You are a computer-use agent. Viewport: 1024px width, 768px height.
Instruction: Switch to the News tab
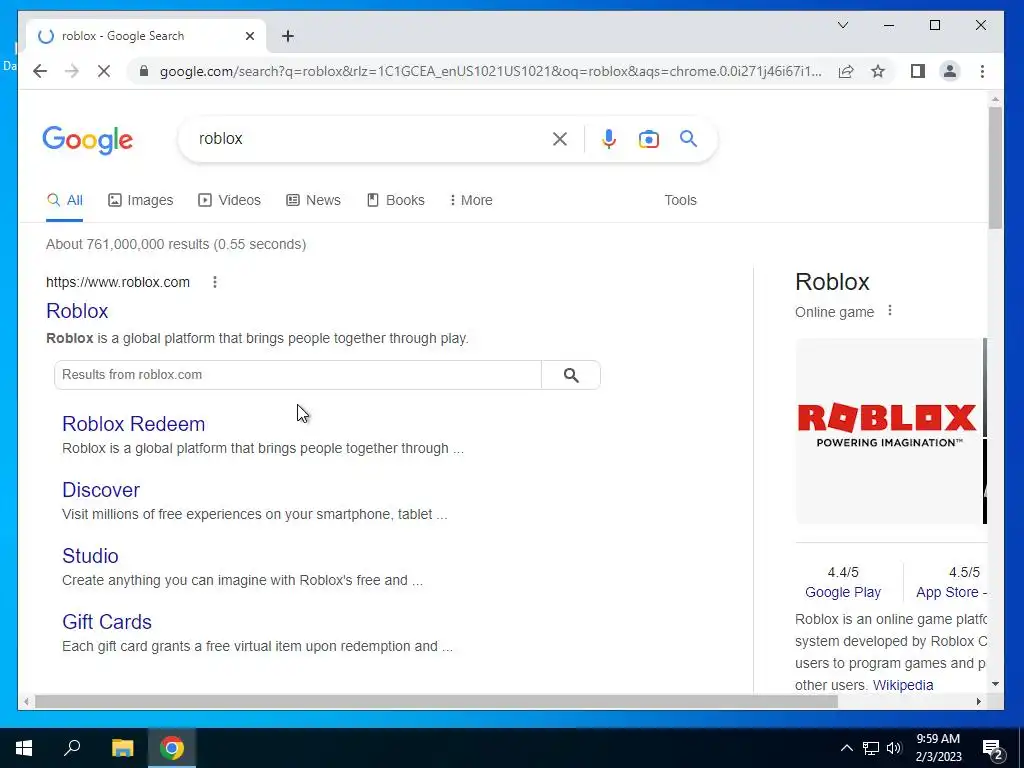[313, 200]
